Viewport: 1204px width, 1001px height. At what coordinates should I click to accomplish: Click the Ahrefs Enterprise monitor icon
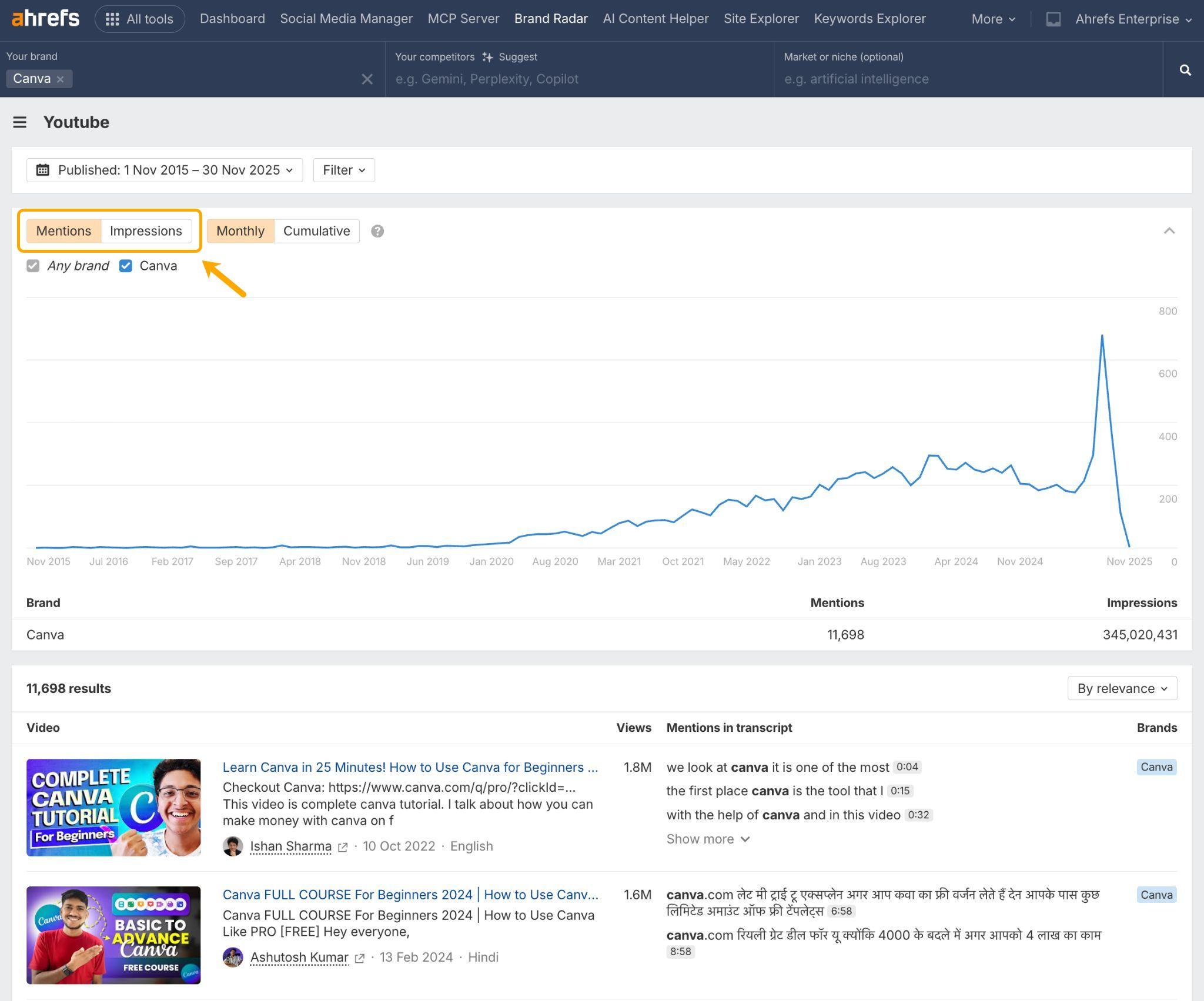(1053, 19)
